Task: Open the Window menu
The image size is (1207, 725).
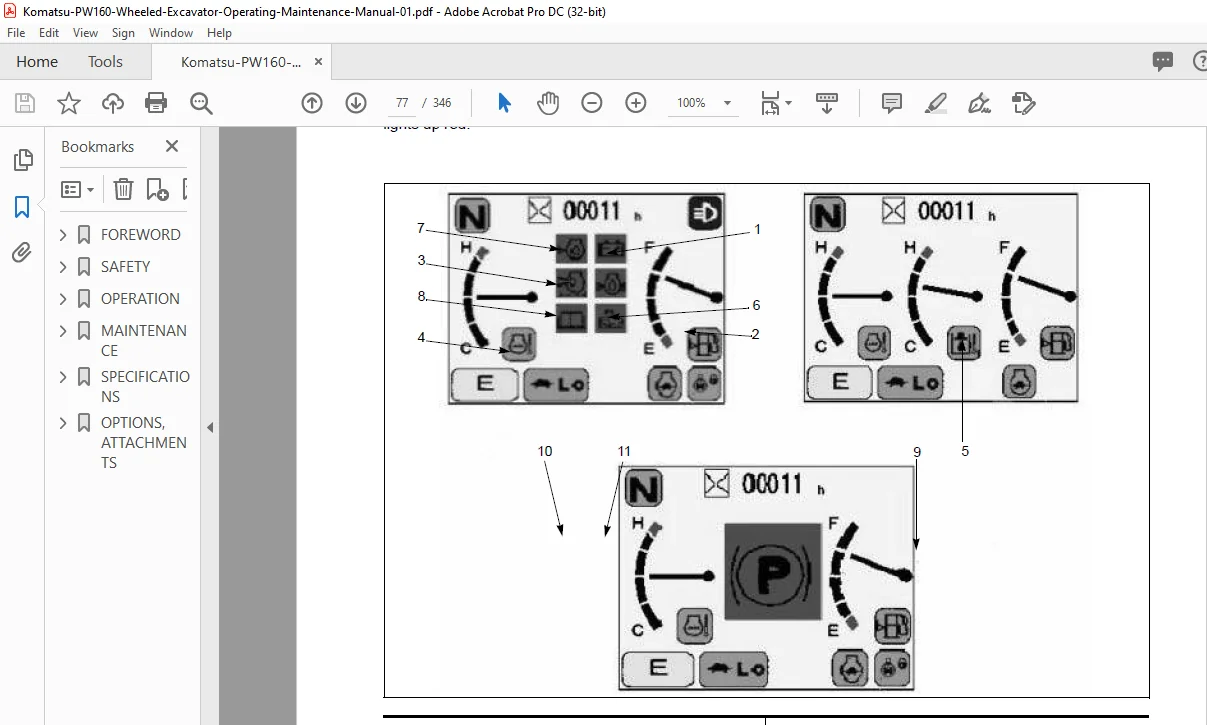Action: pyautogui.click(x=171, y=33)
